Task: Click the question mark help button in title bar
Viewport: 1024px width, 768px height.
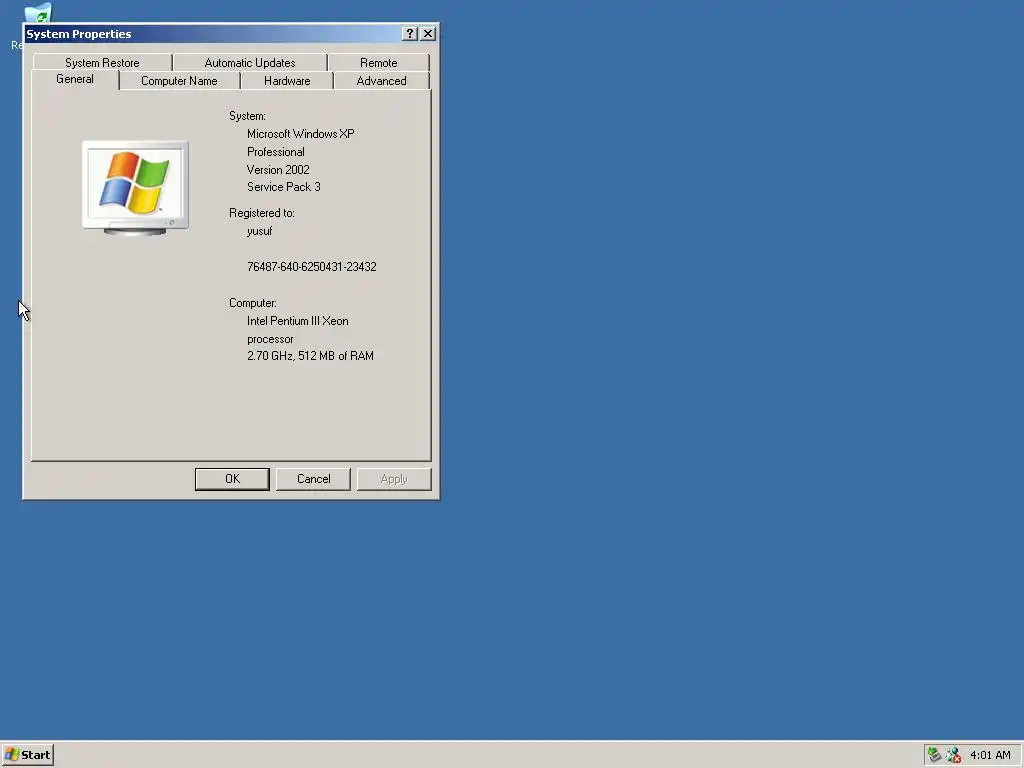Action: (409, 34)
